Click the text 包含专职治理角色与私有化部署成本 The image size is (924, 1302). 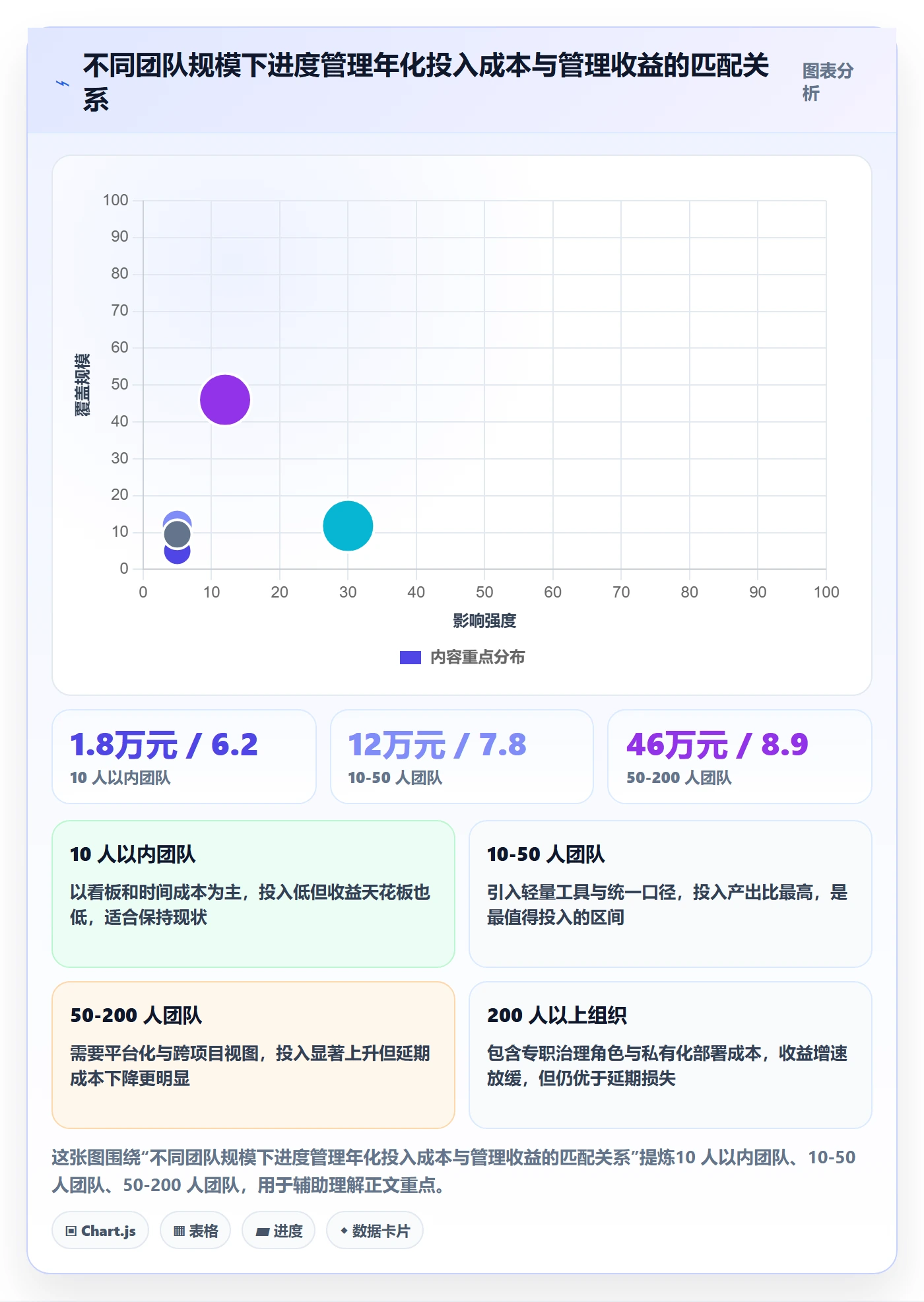click(x=624, y=1054)
